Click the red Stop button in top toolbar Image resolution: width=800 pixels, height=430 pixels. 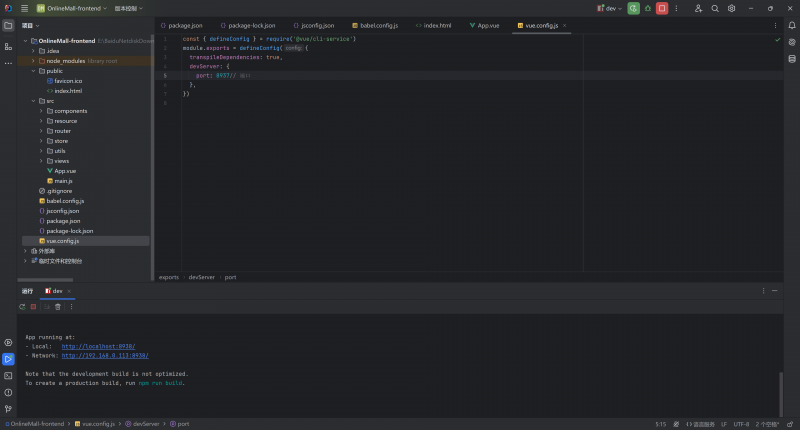662,8
